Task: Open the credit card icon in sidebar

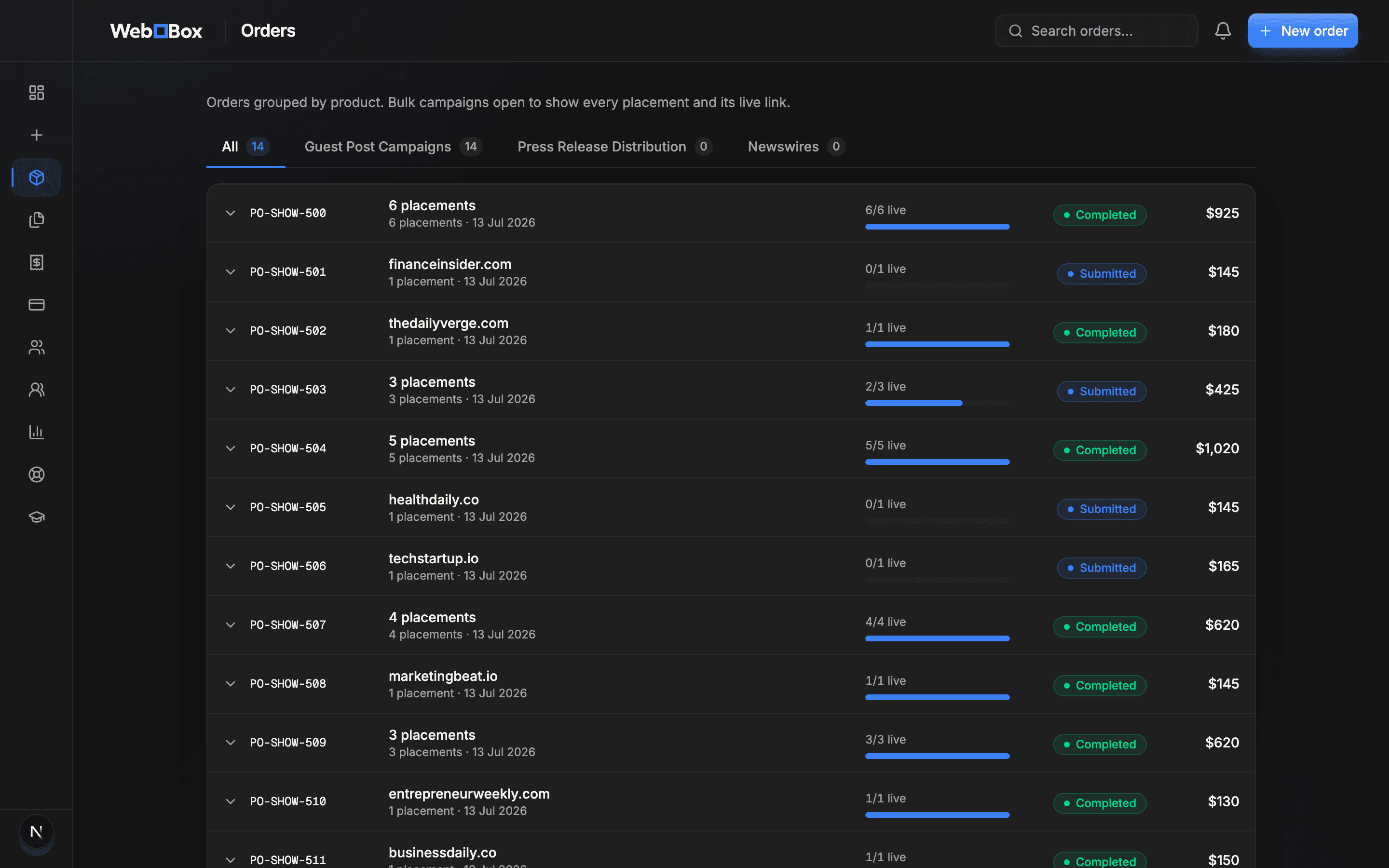Action: pyautogui.click(x=36, y=305)
